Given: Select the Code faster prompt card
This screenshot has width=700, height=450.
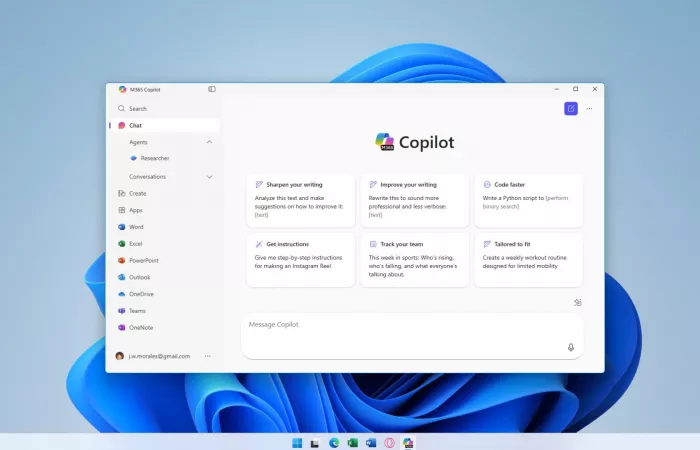Looking at the screenshot, I should 529,200.
